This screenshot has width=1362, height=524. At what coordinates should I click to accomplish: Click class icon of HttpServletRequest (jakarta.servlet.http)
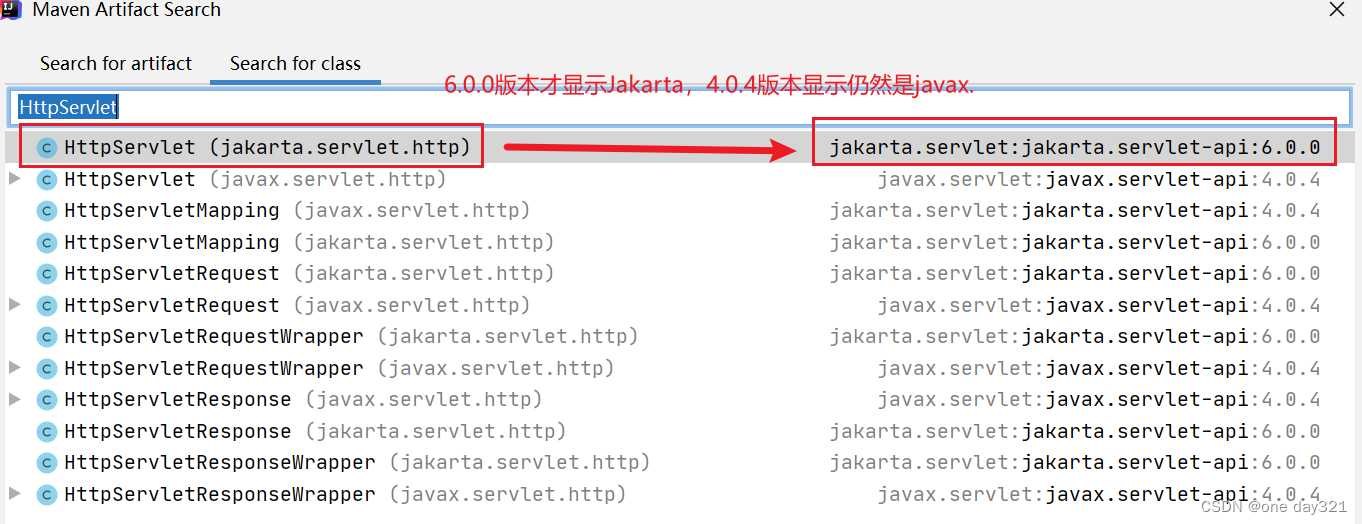46,274
